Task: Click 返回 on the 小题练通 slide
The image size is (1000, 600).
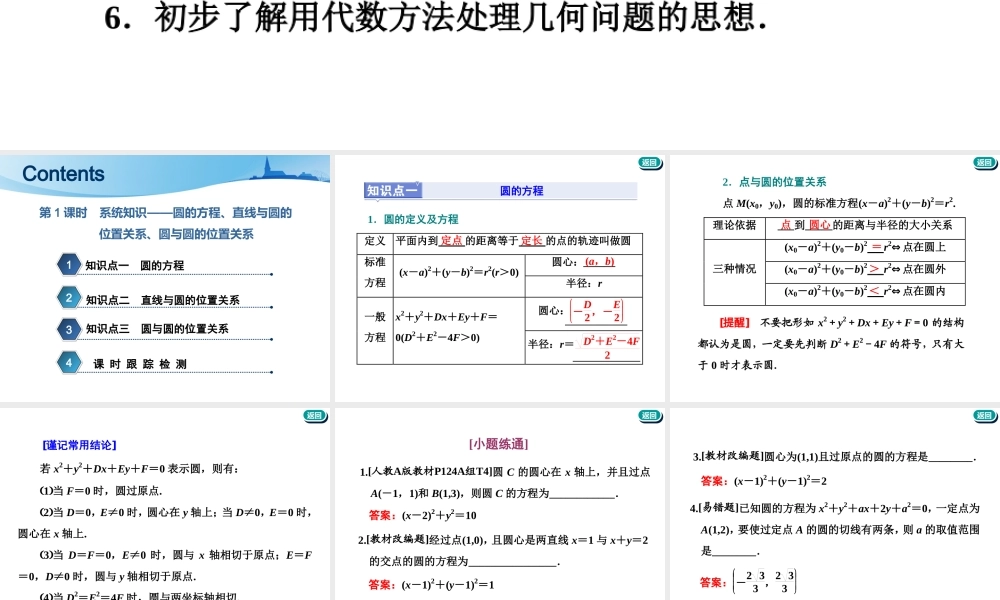Action: [x=650, y=415]
